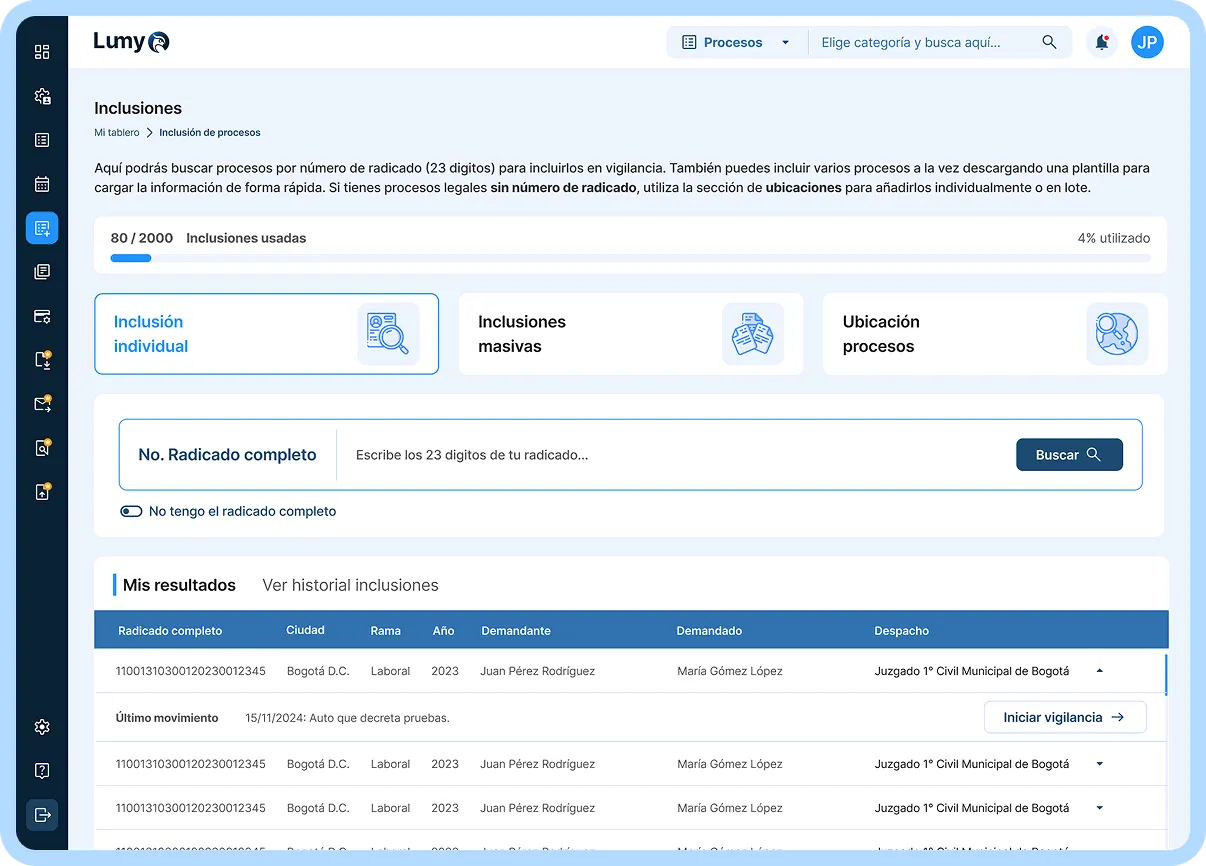1206x866 pixels.
Task: Open the mail-forward icon with notification badge
Action: click(x=41, y=404)
